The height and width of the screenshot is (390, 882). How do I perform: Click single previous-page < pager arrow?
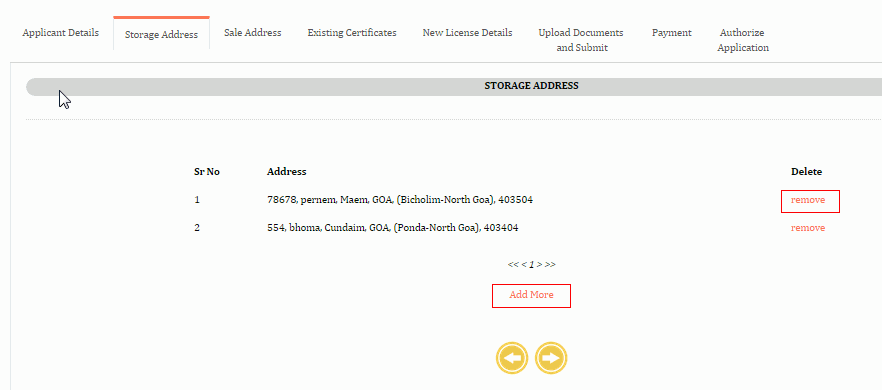[x=523, y=264]
